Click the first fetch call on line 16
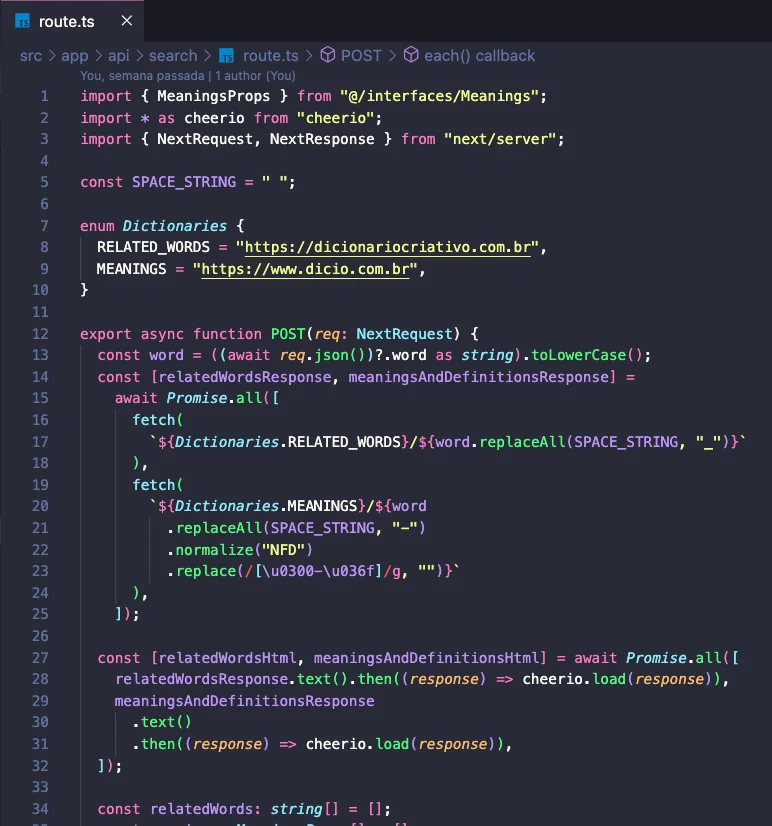The image size is (772, 826). [153, 420]
